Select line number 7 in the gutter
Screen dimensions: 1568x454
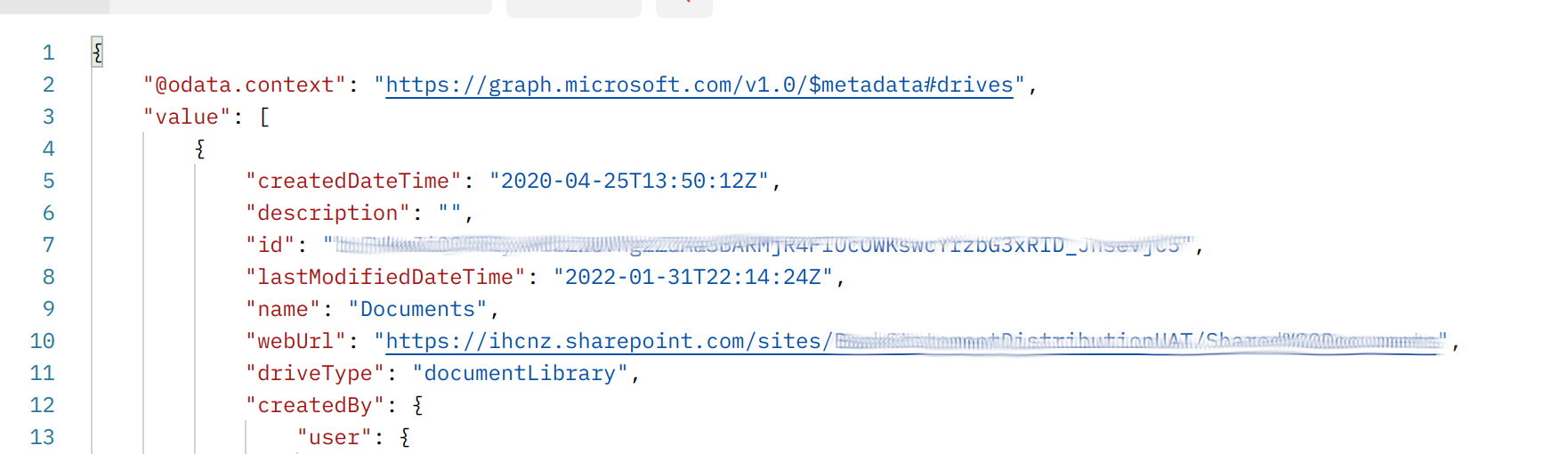(x=49, y=245)
